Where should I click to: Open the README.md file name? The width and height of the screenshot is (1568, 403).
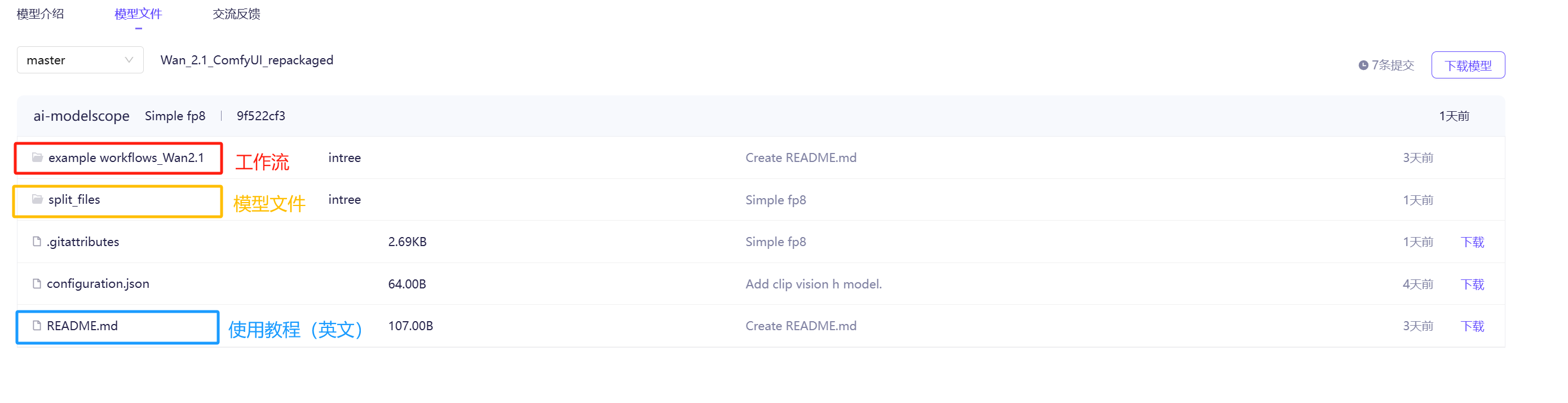pyautogui.click(x=82, y=326)
